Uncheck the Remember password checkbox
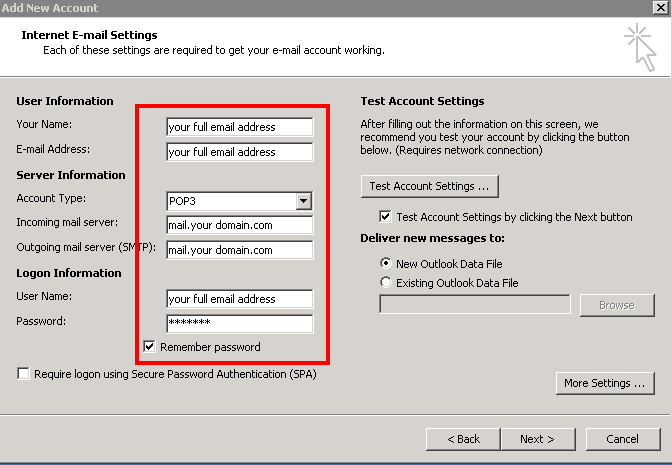The height and width of the screenshot is (465, 672). [x=149, y=347]
